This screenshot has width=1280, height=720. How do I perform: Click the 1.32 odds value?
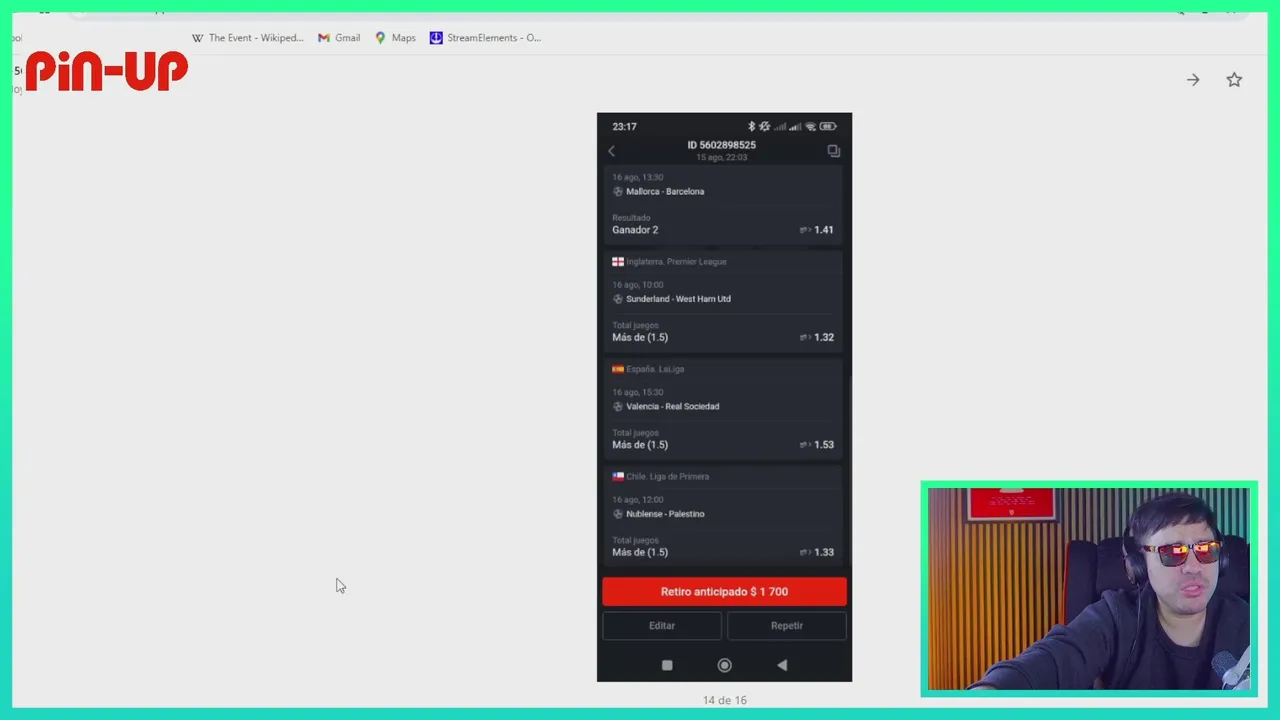pyautogui.click(x=824, y=338)
